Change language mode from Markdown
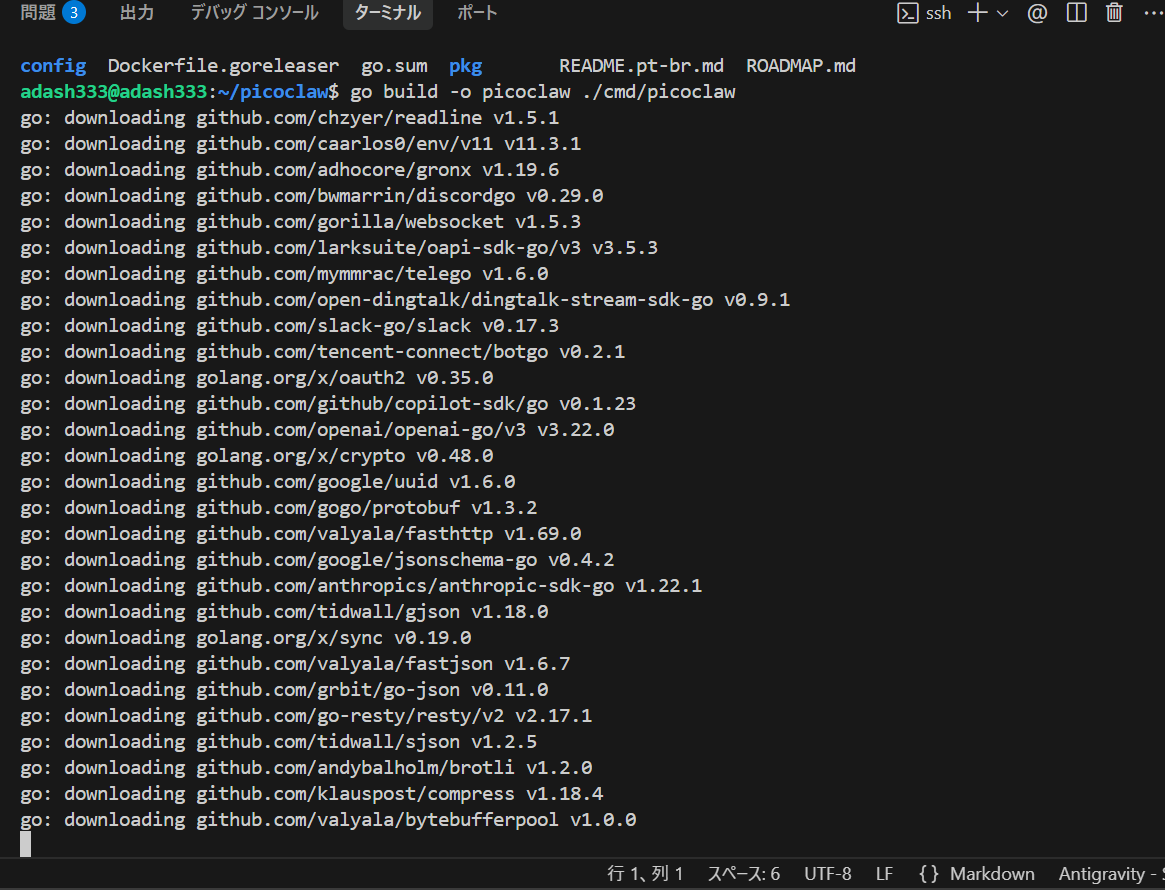This screenshot has width=1165, height=890. coord(991,874)
